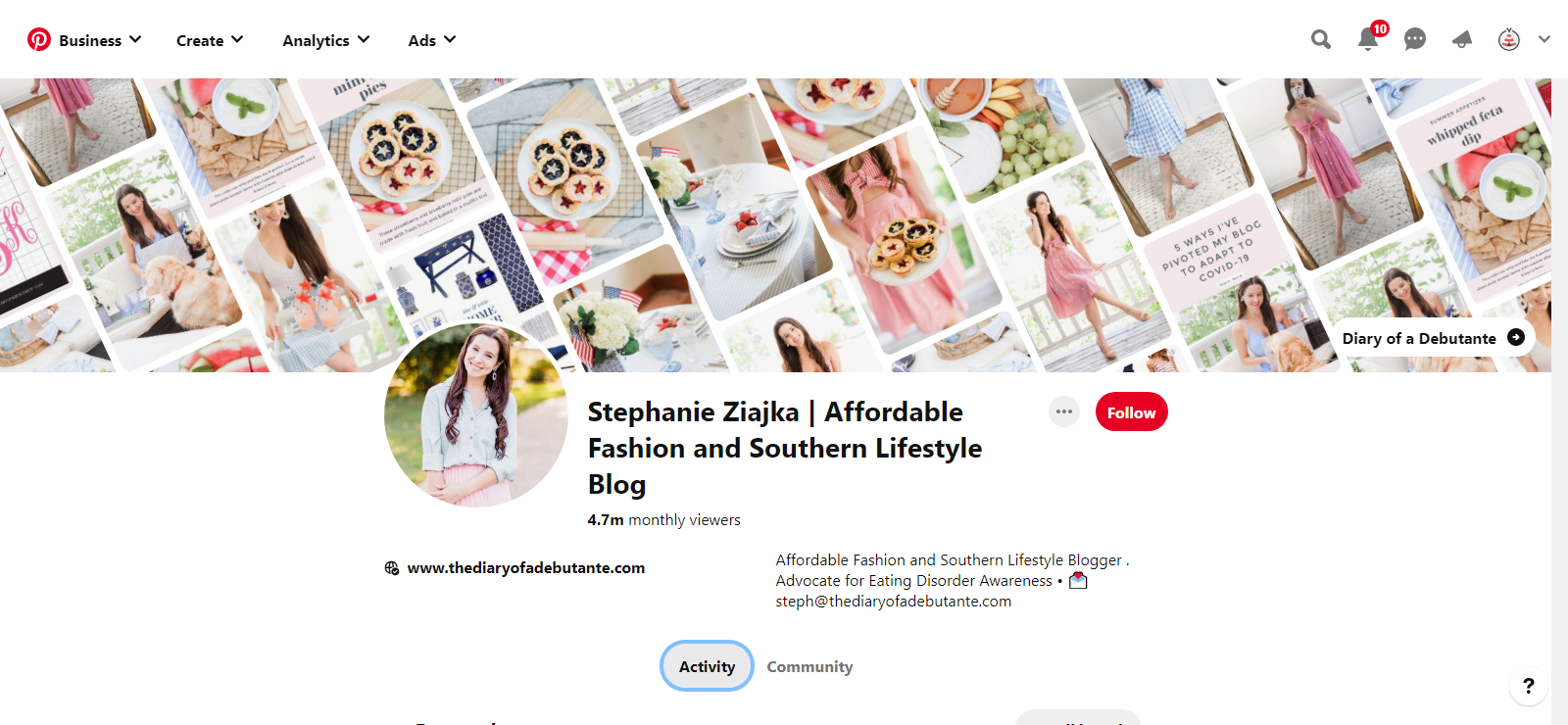This screenshot has height=725, width=1568.
Task: Open the messages speech bubble icon
Action: pyautogui.click(x=1414, y=39)
